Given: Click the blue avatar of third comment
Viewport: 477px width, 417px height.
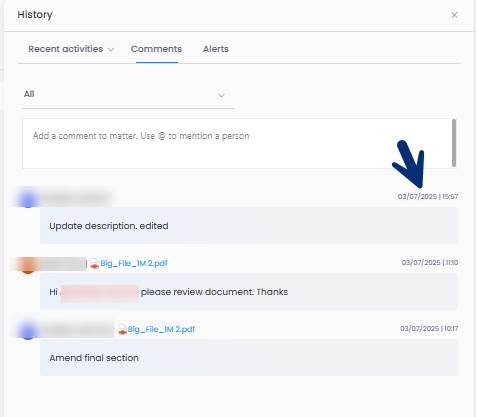Looking at the screenshot, I should [28, 331].
